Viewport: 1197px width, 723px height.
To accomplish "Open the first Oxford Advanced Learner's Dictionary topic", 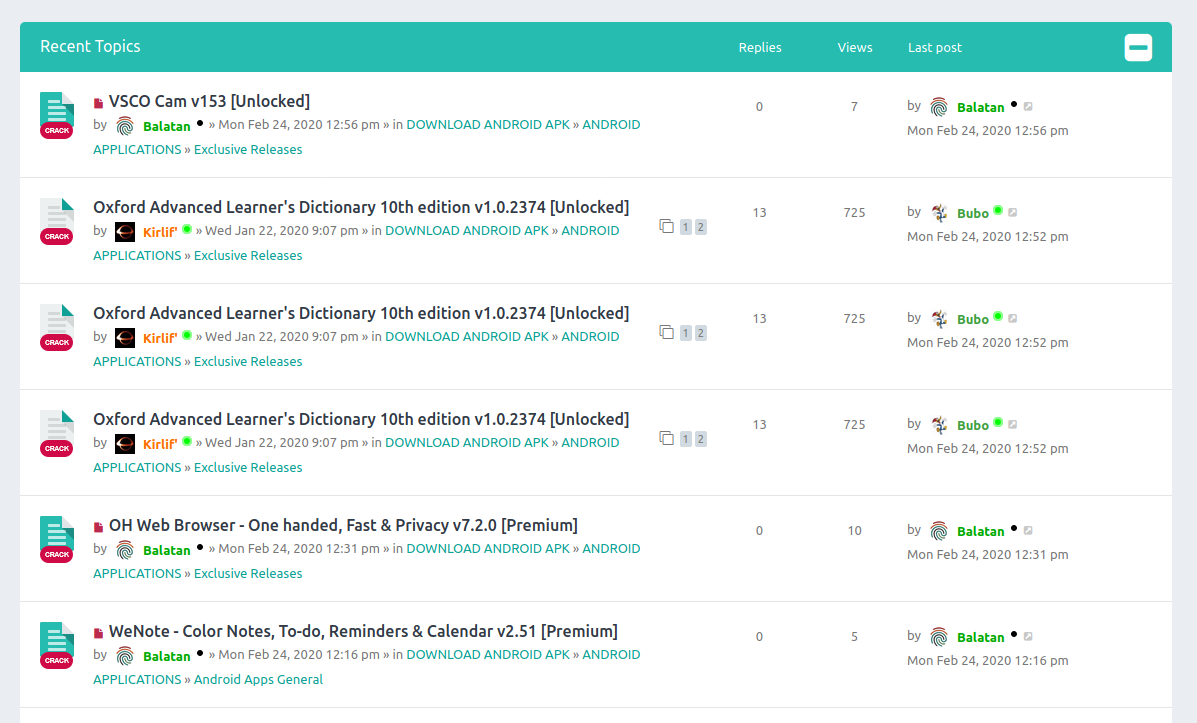I will (x=361, y=208).
